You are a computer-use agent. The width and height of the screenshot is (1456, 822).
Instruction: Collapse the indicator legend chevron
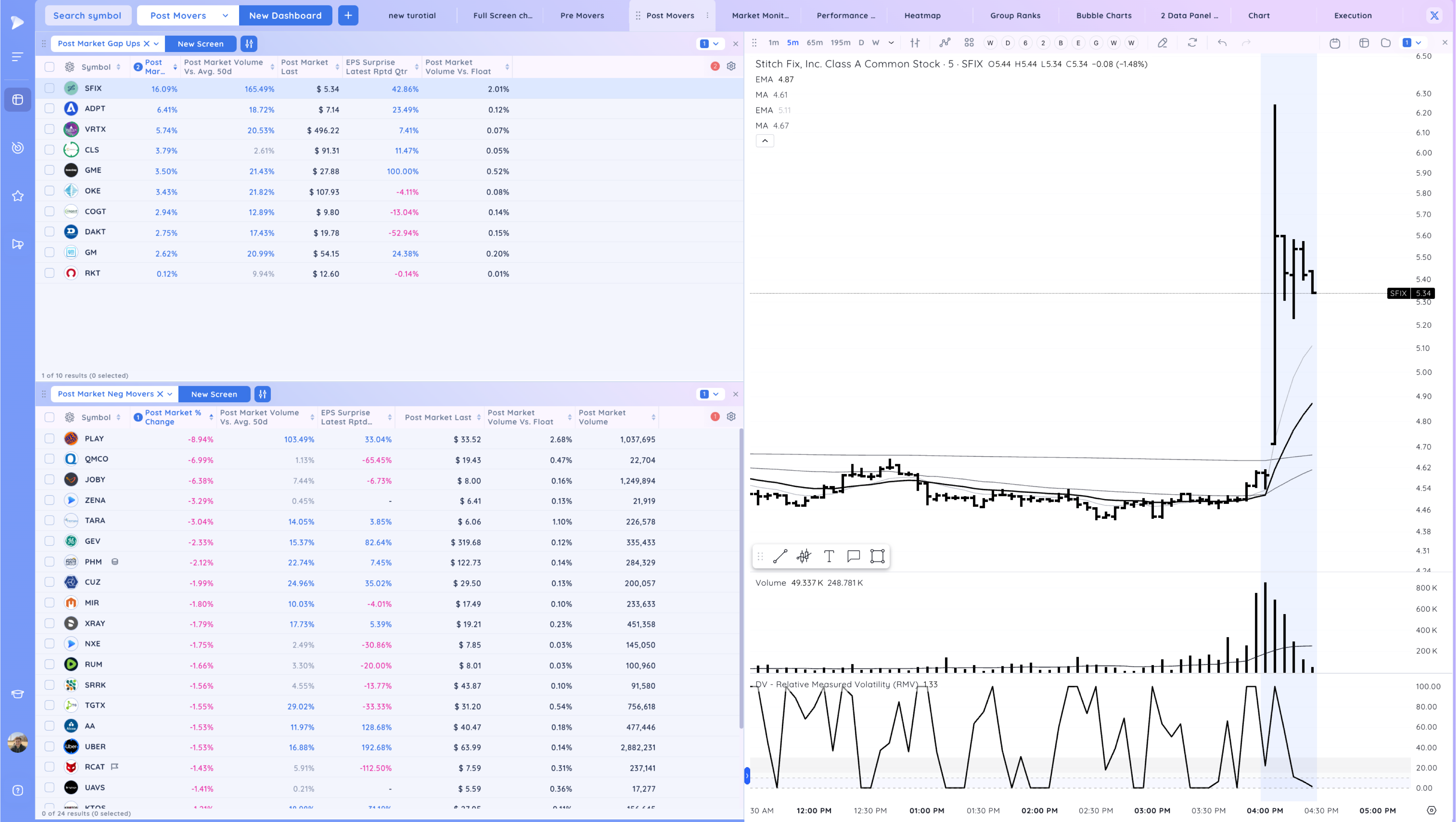pyautogui.click(x=764, y=141)
